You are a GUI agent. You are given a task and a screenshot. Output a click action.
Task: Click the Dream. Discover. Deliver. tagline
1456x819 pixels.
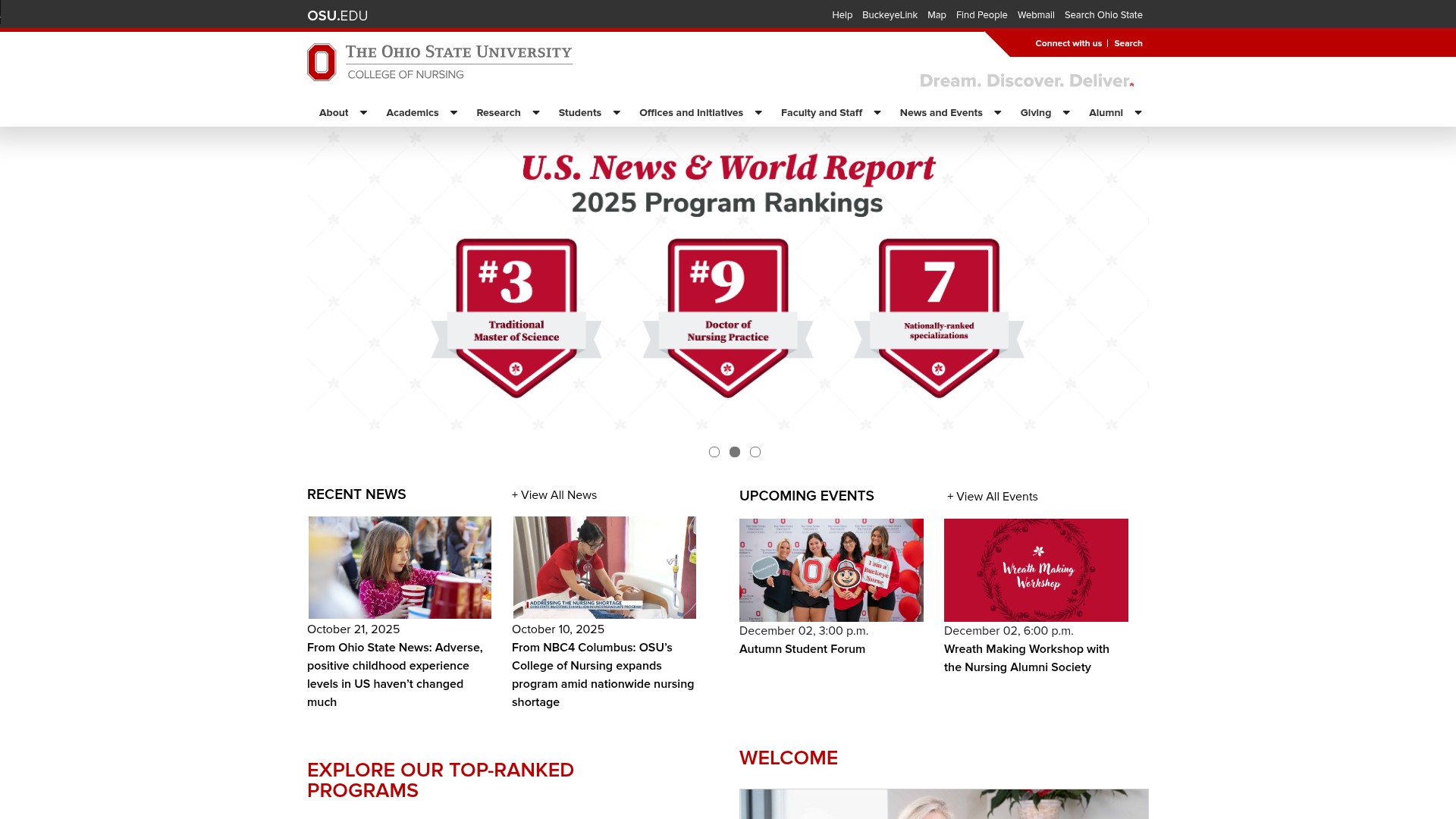click(x=1027, y=80)
